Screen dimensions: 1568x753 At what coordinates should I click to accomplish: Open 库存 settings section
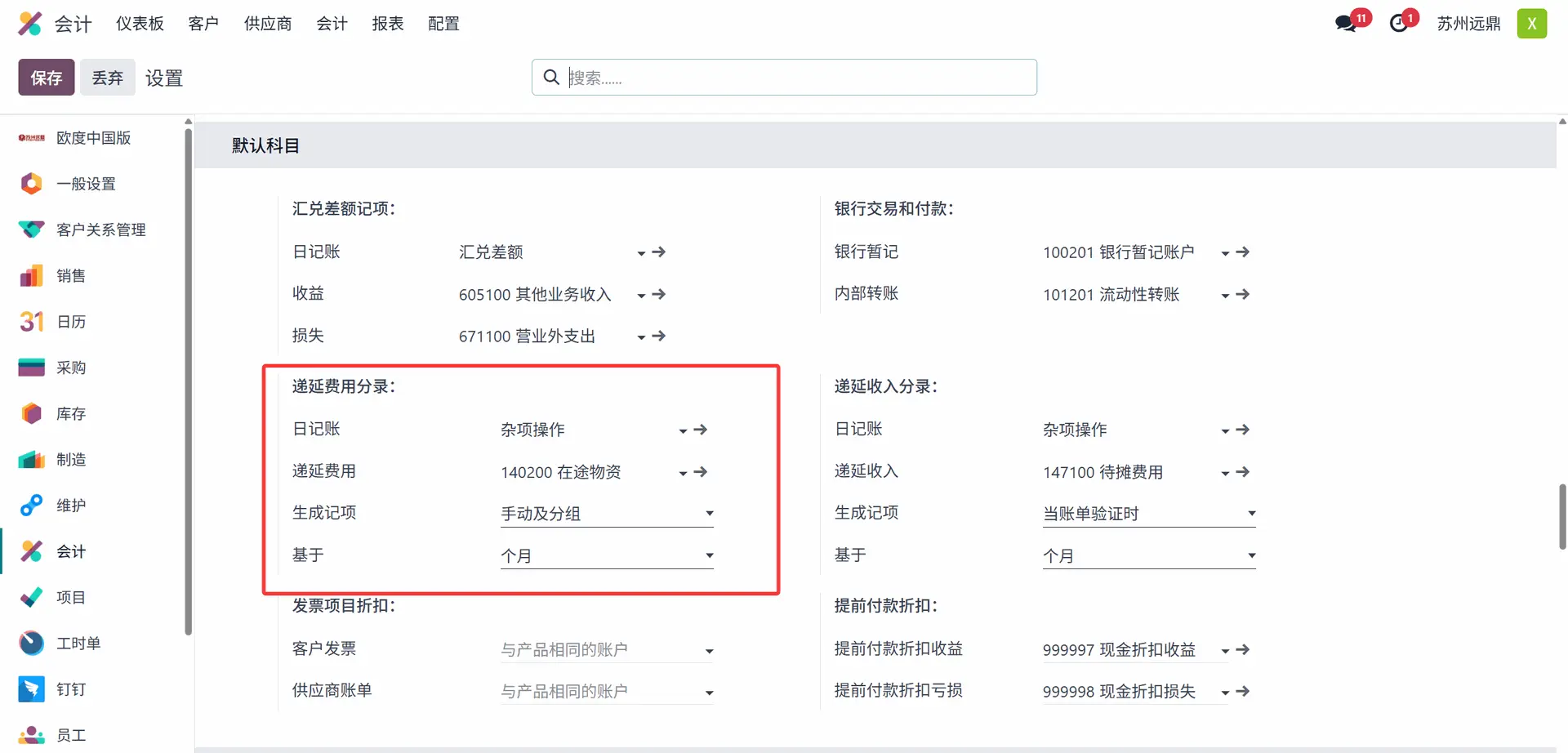coord(71,414)
